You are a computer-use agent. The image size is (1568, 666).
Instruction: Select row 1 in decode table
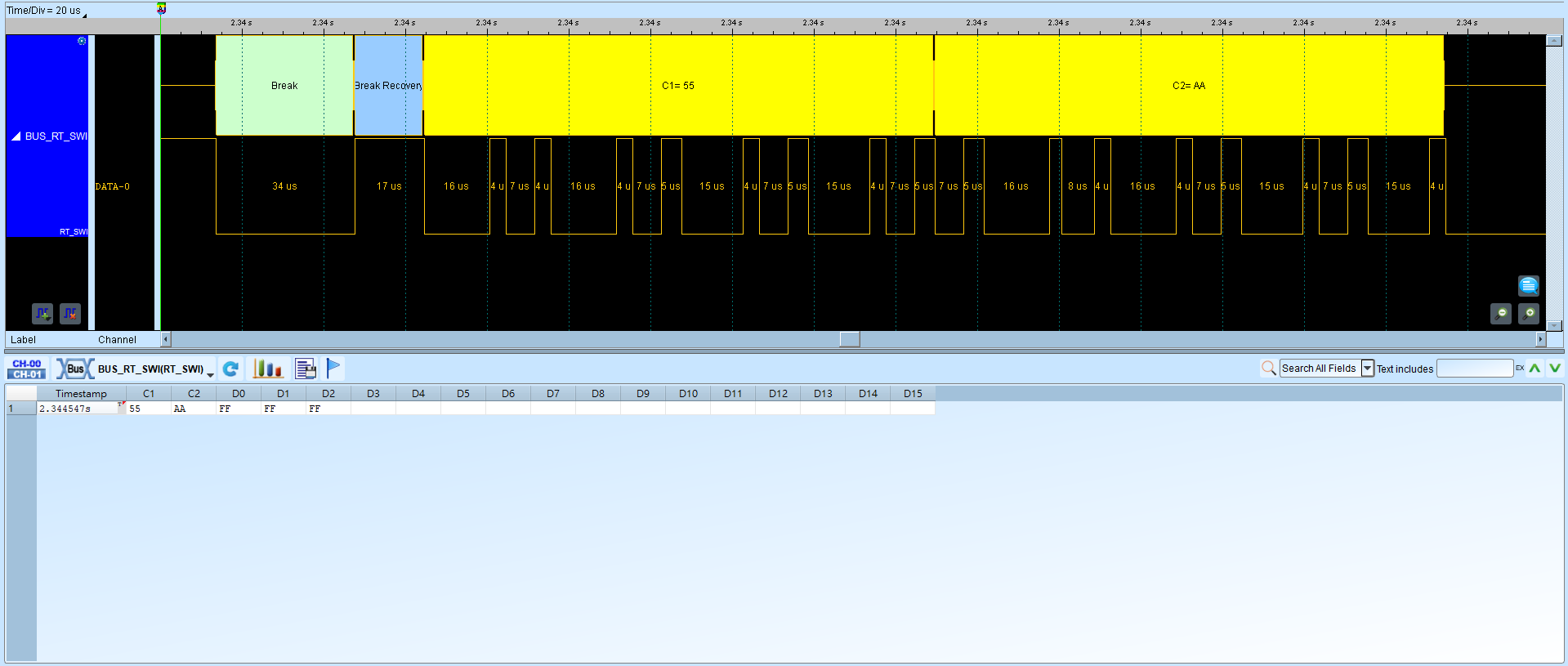point(20,409)
